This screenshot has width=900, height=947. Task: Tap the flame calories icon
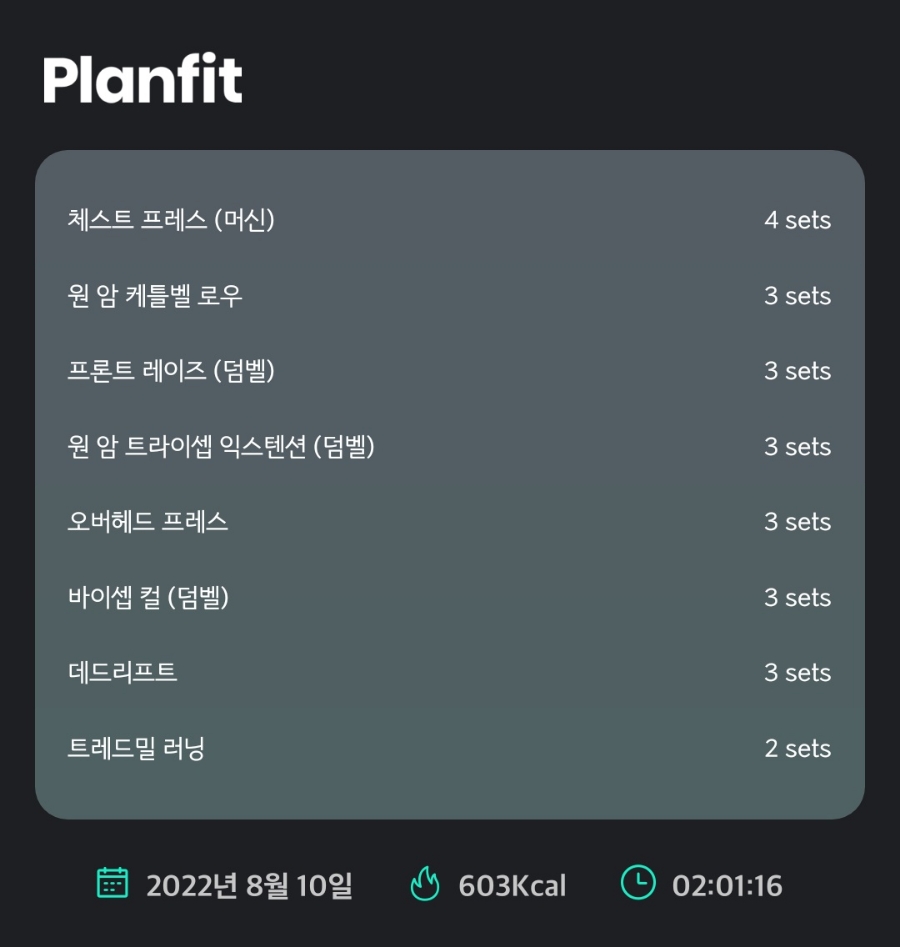click(425, 885)
